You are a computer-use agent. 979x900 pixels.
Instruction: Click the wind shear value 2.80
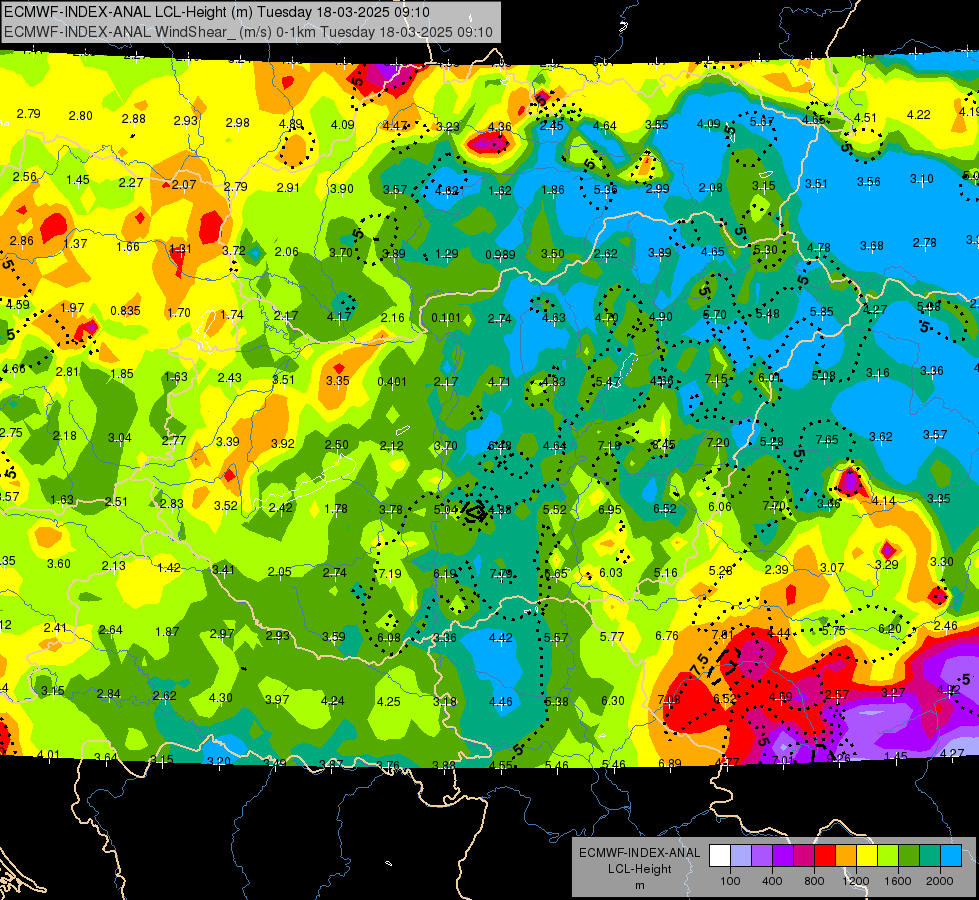[x=81, y=116]
